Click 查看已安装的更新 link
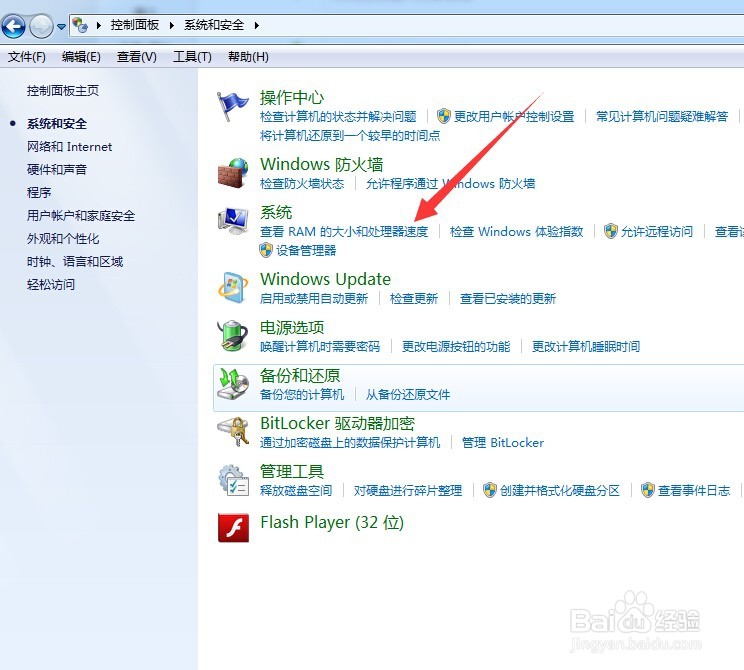The image size is (744, 670). pyautogui.click(x=508, y=298)
